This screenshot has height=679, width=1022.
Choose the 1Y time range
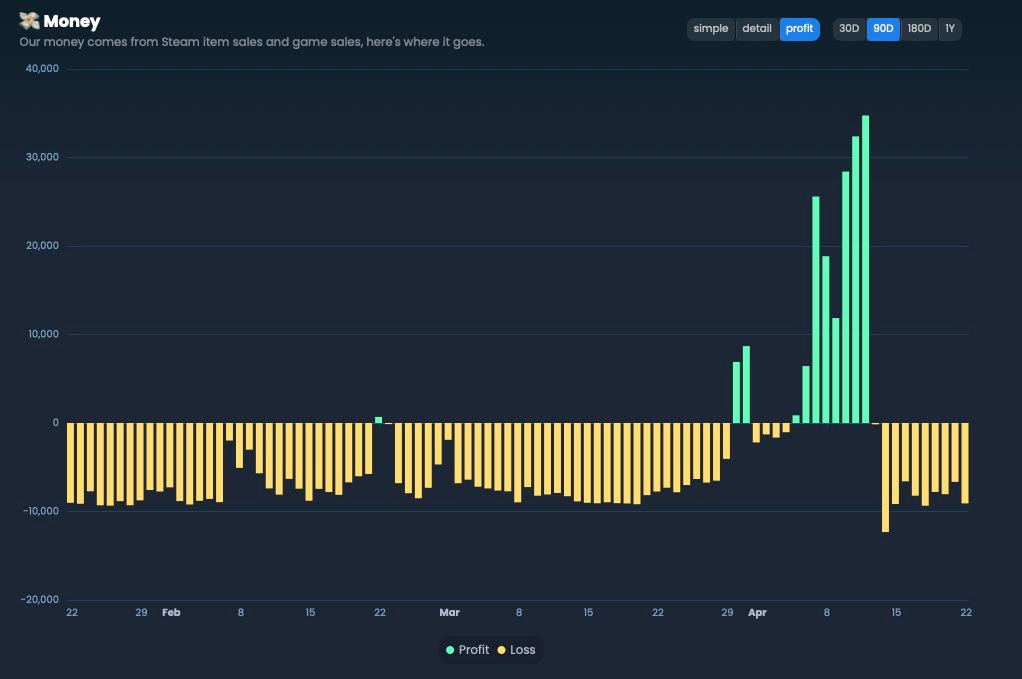coord(950,29)
